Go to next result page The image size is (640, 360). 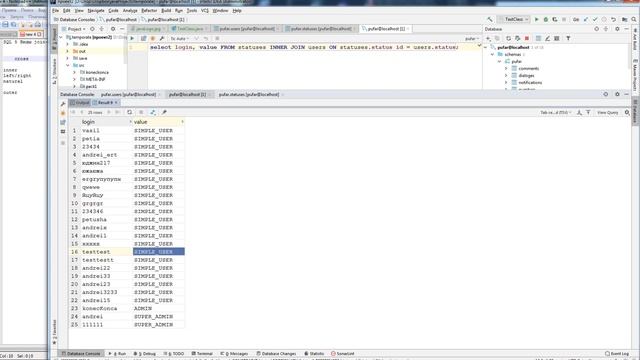point(109,112)
